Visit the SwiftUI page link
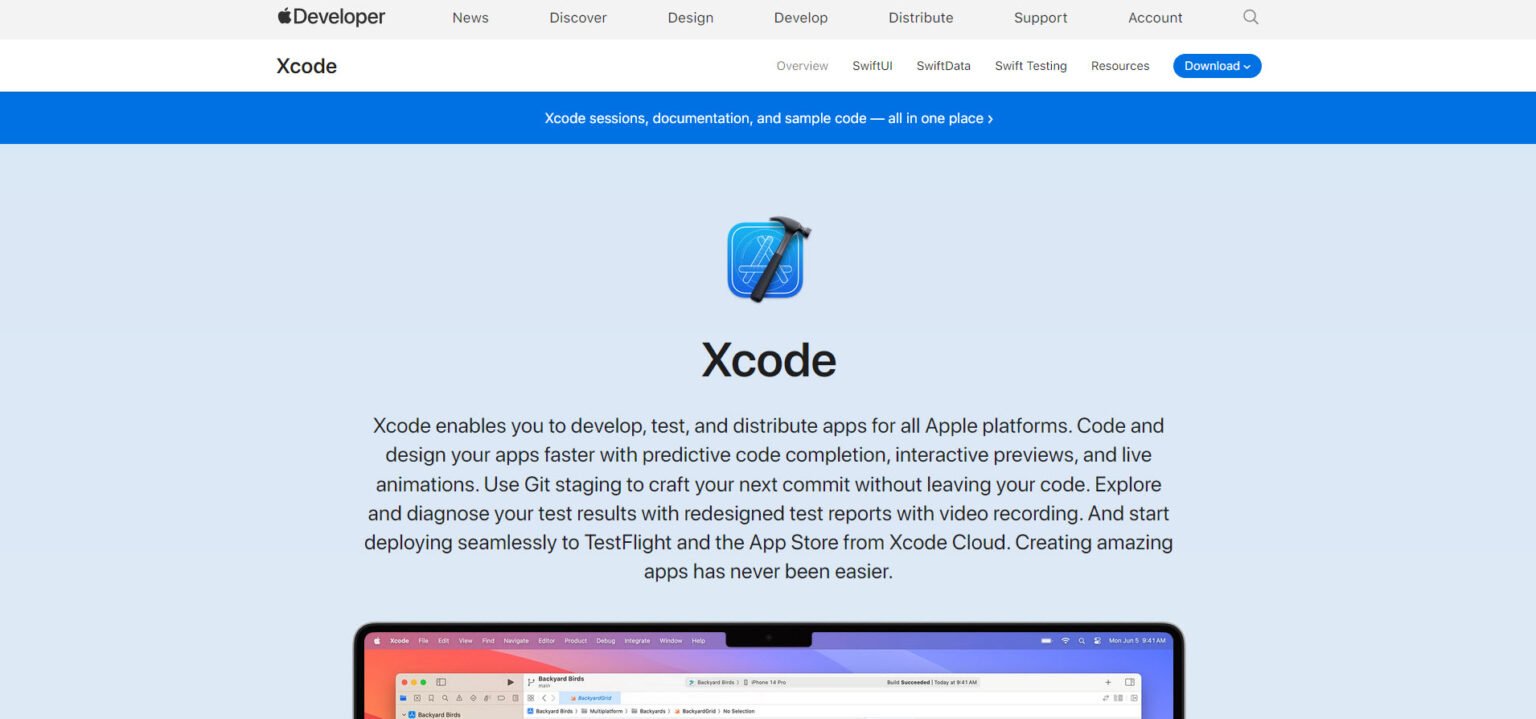Image resolution: width=1536 pixels, height=719 pixels. tap(871, 65)
